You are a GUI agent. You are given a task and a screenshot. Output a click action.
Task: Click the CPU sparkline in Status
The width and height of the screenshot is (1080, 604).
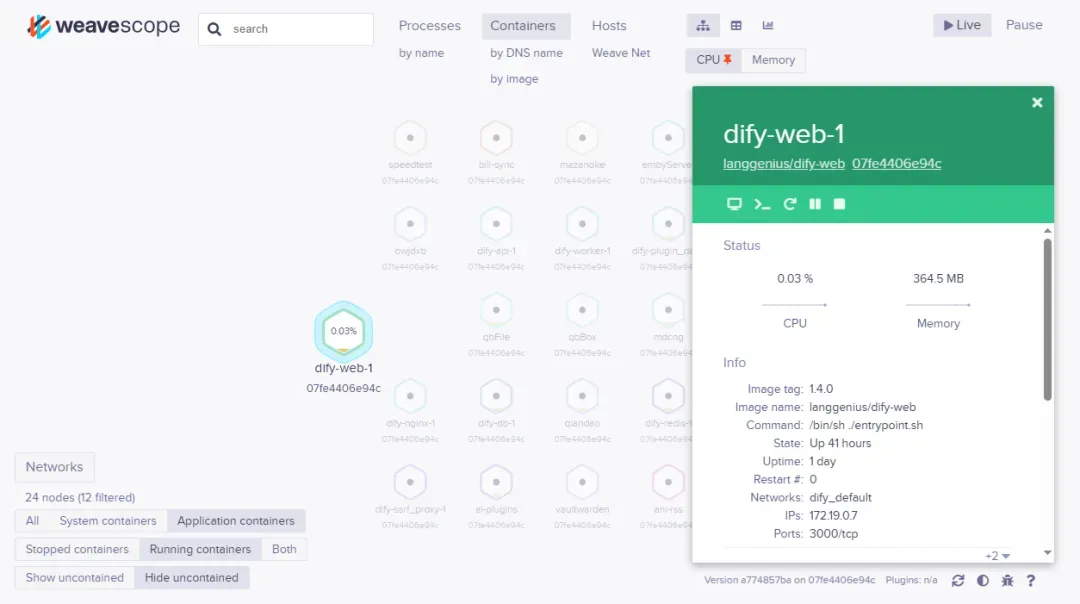[x=794, y=304]
